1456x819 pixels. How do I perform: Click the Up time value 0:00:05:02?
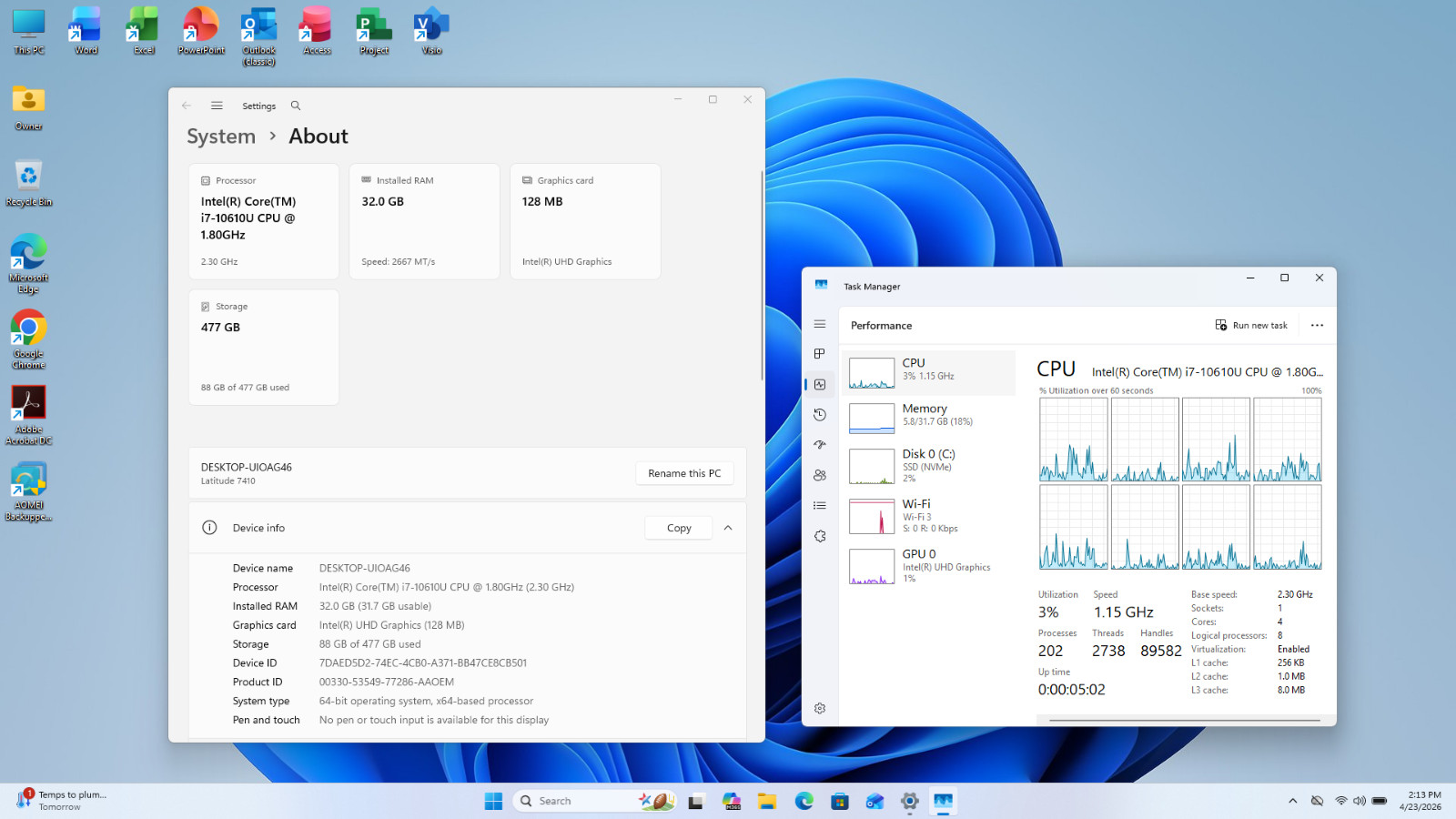point(1072,690)
